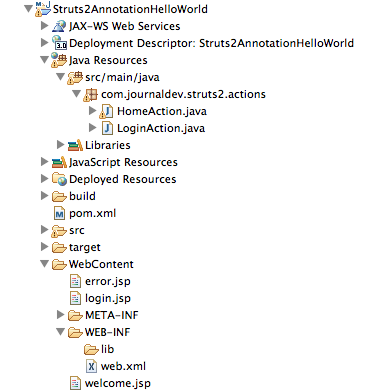Click the Deployment Descriptor 3.0 icon
The image size is (371, 392).
(x=59, y=43)
